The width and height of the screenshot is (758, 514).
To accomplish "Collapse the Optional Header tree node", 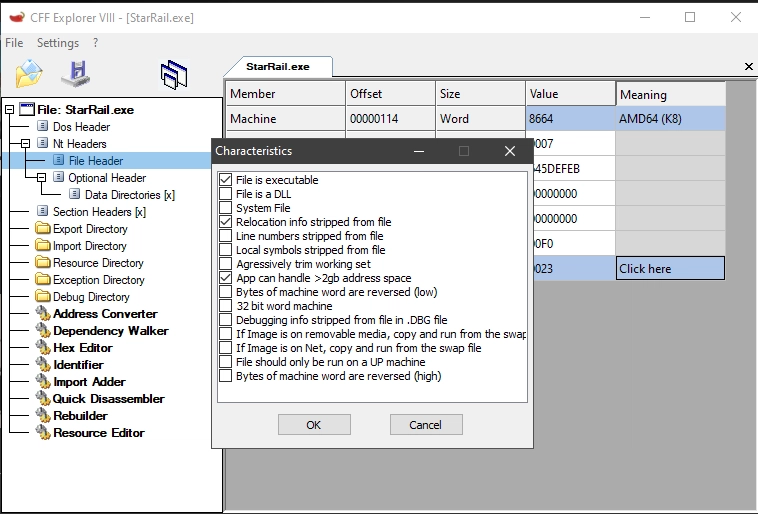I will point(42,178).
